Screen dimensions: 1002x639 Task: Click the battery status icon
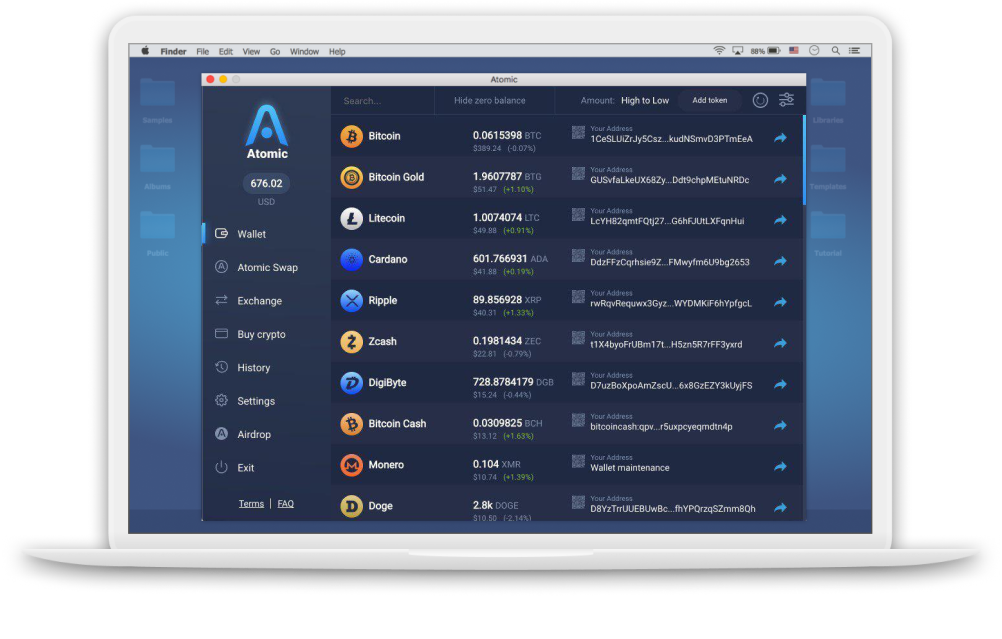click(x=774, y=50)
